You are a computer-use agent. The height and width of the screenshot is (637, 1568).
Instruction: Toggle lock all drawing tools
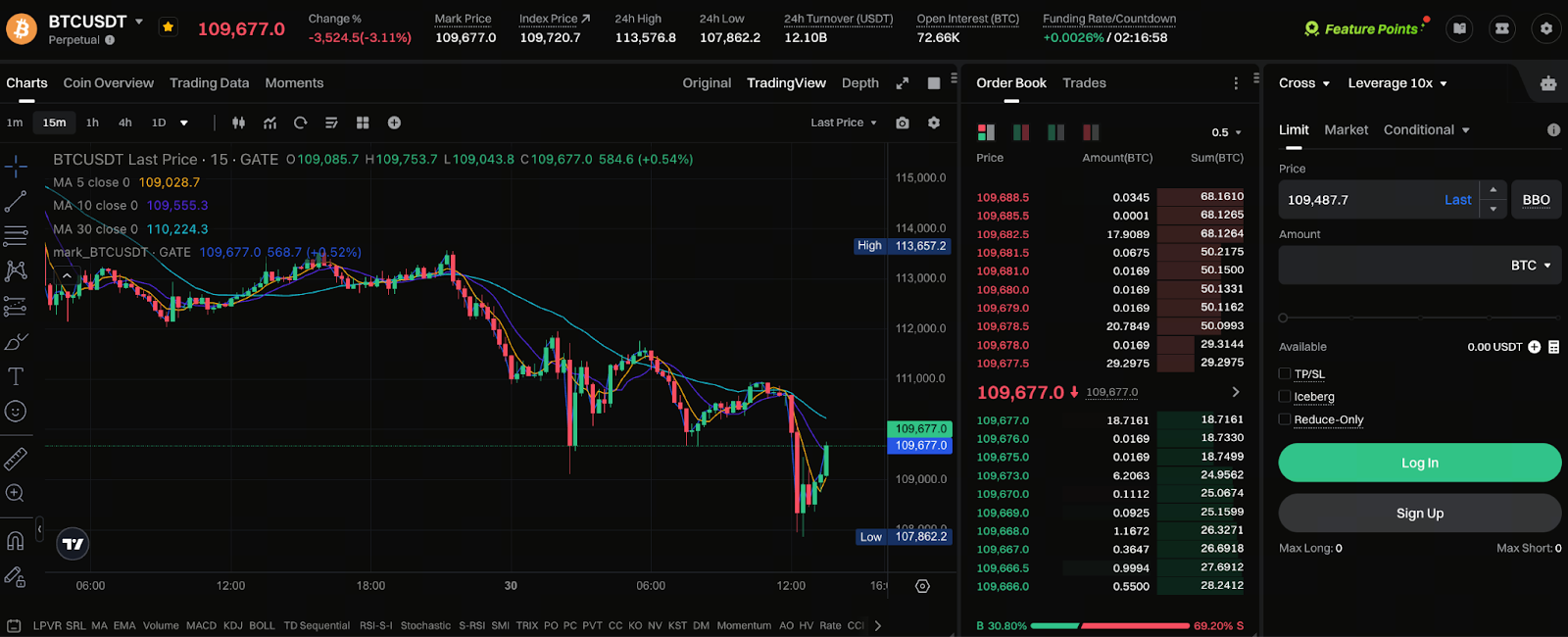coord(16,576)
